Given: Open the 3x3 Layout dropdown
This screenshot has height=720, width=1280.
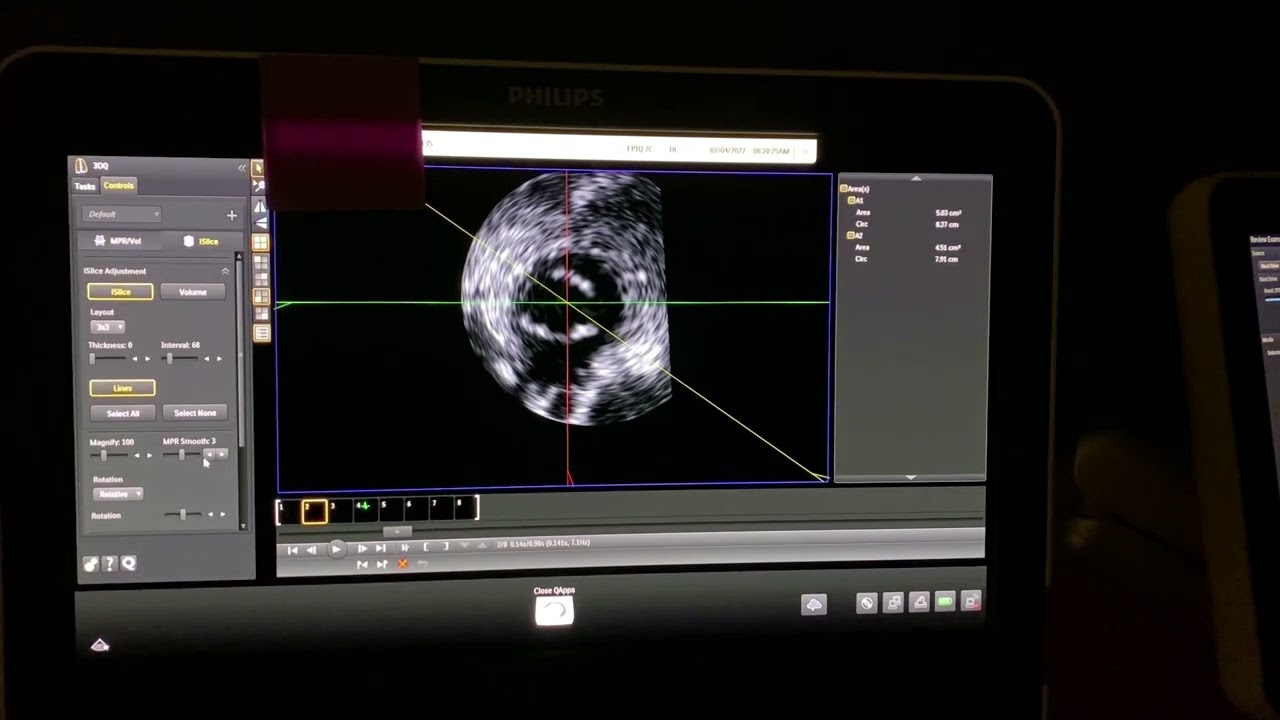Looking at the screenshot, I should pos(107,327).
